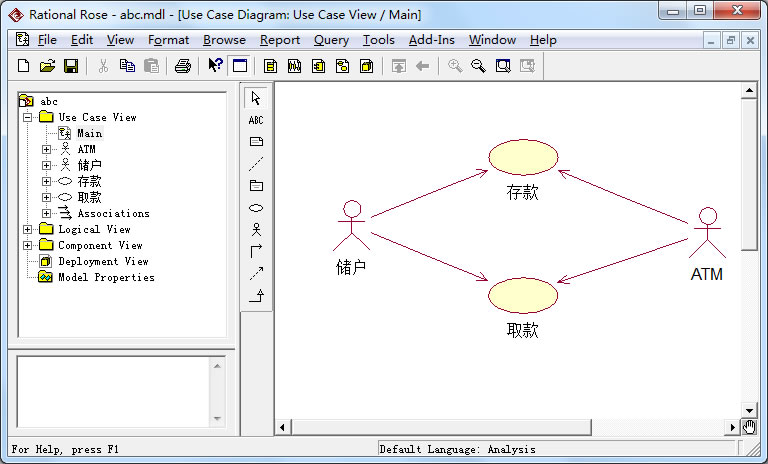
Task: Save the model with the floppy disk icon
Action: [71, 66]
